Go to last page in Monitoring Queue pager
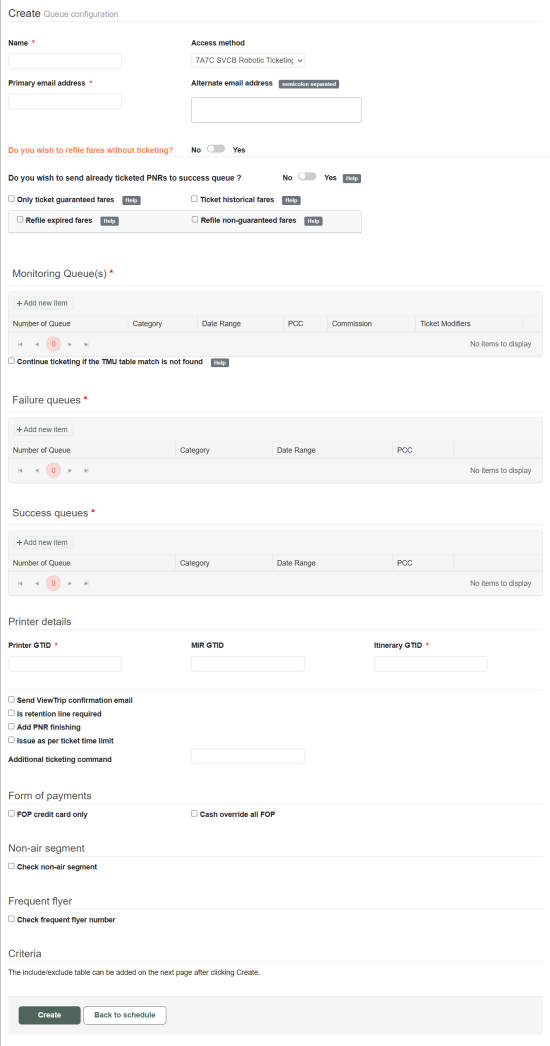Screen dimensions: 550x1046 coord(86,344)
